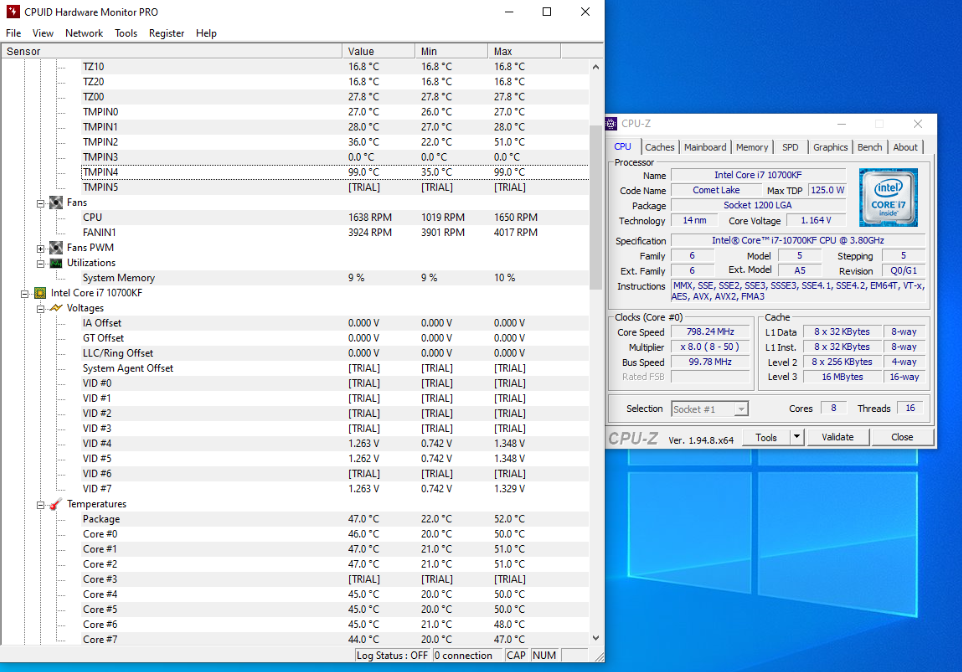The image size is (962, 672).
Task: Click the Fans PWM category icon
Action: click(56, 248)
